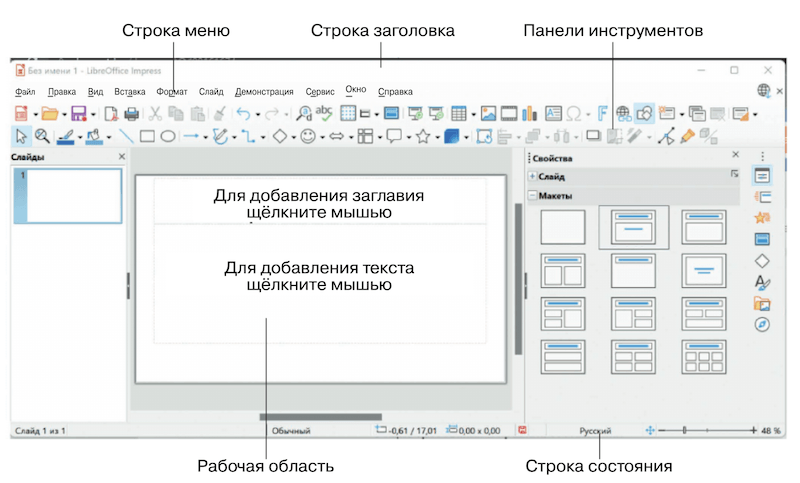Click the Русский language in status bar

[x=595, y=431]
